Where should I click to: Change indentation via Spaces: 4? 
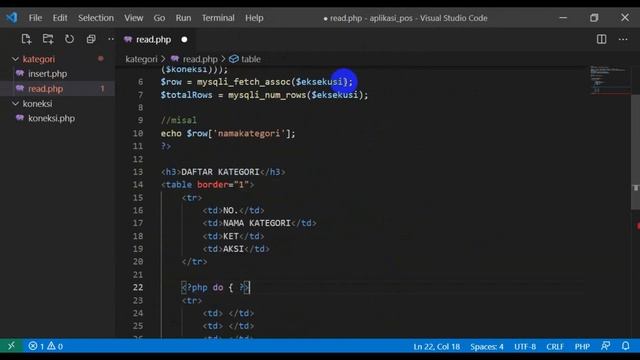487,347
